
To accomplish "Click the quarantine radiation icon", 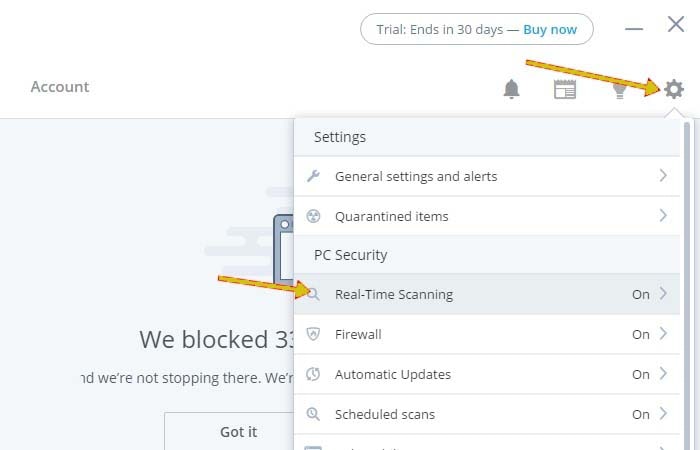I will tap(313, 216).
